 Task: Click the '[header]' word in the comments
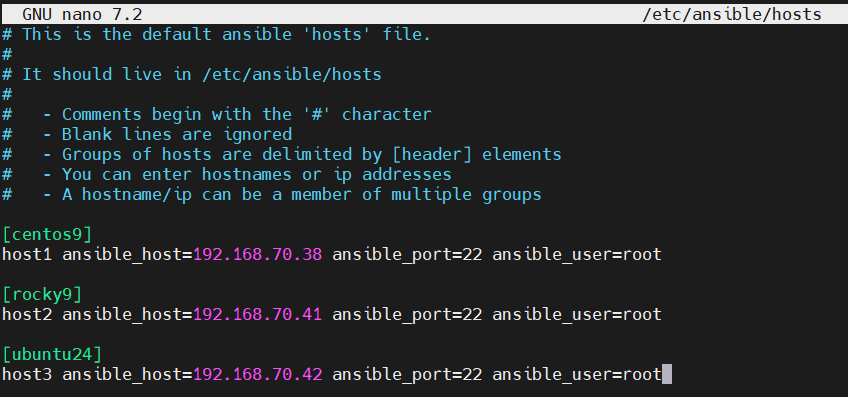(432, 155)
